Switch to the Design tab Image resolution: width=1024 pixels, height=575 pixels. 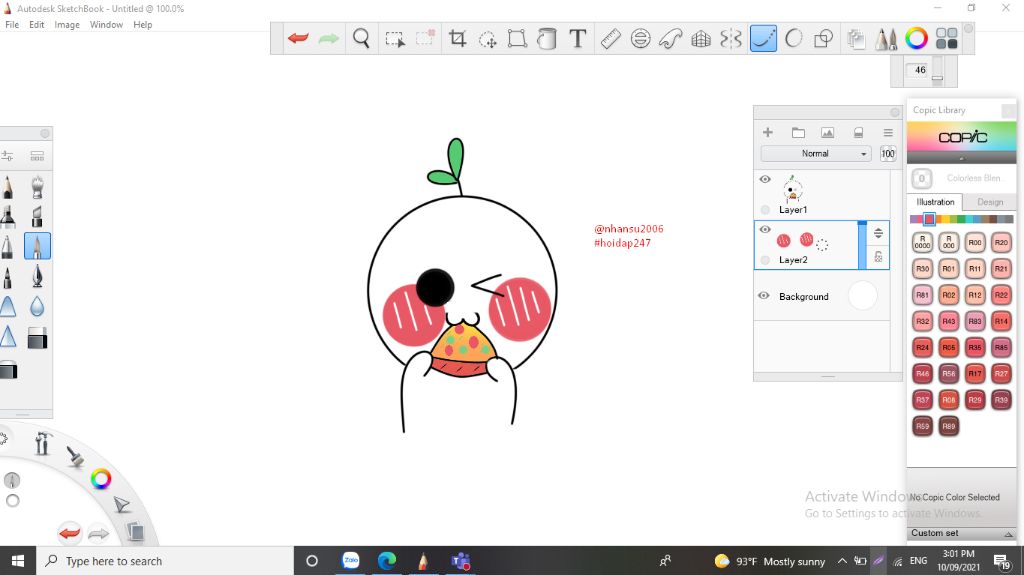(x=989, y=202)
